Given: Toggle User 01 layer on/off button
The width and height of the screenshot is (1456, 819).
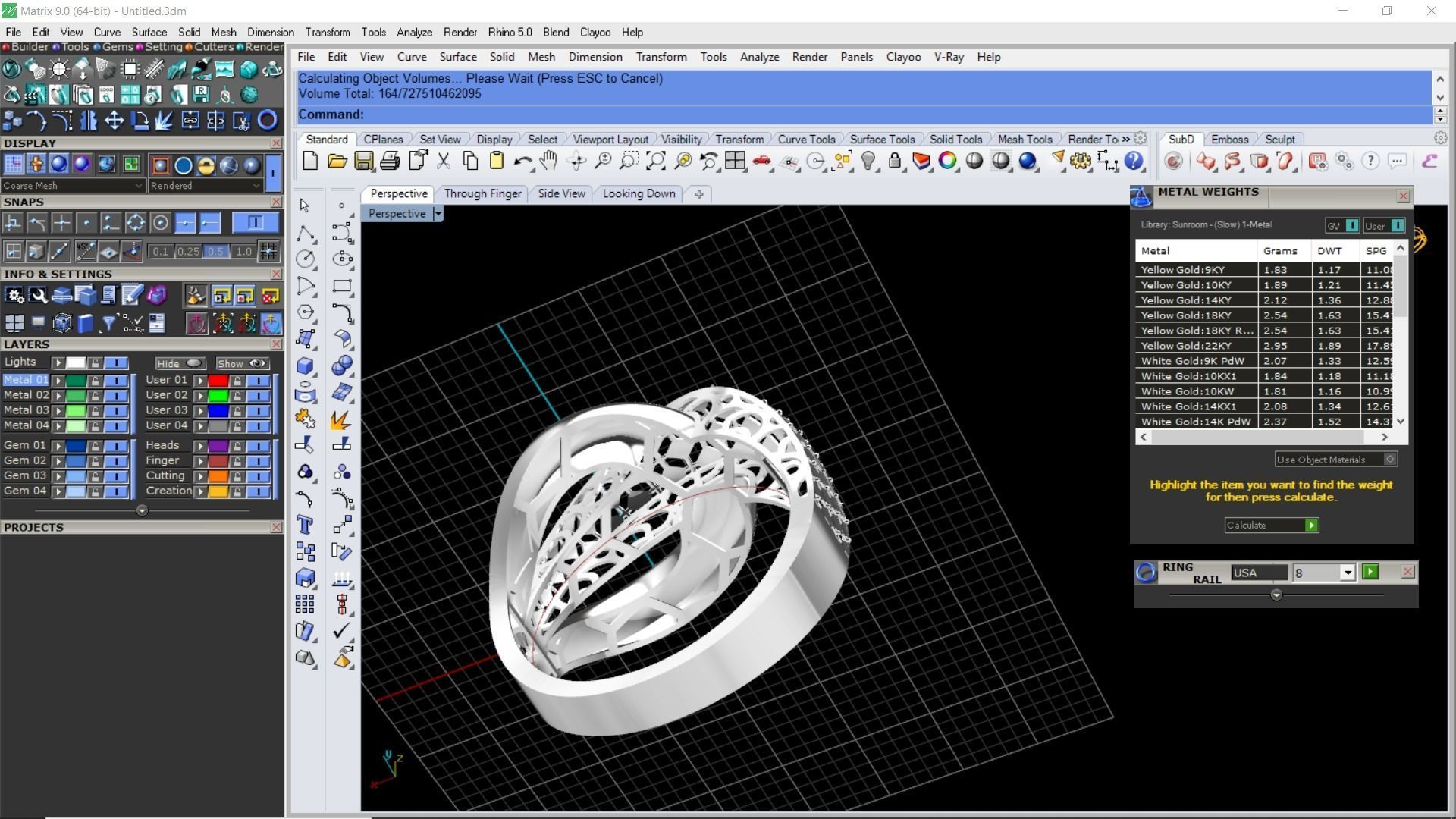Looking at the screenshot, I should pos(259,381).
